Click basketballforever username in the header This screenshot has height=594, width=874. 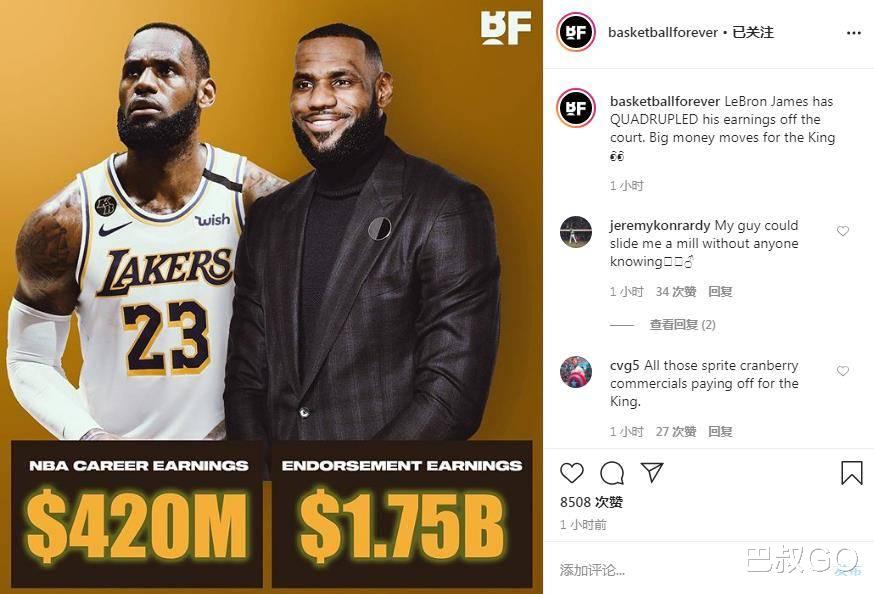(x=663, y=31)
